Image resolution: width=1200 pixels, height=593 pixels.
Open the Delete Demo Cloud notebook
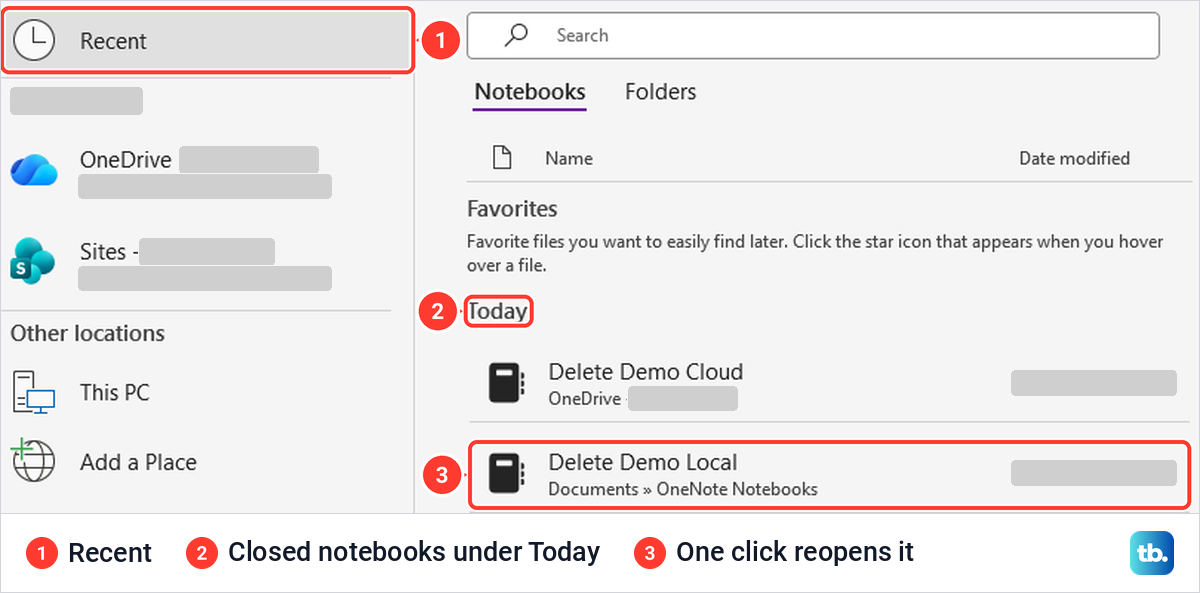point(830,384)
